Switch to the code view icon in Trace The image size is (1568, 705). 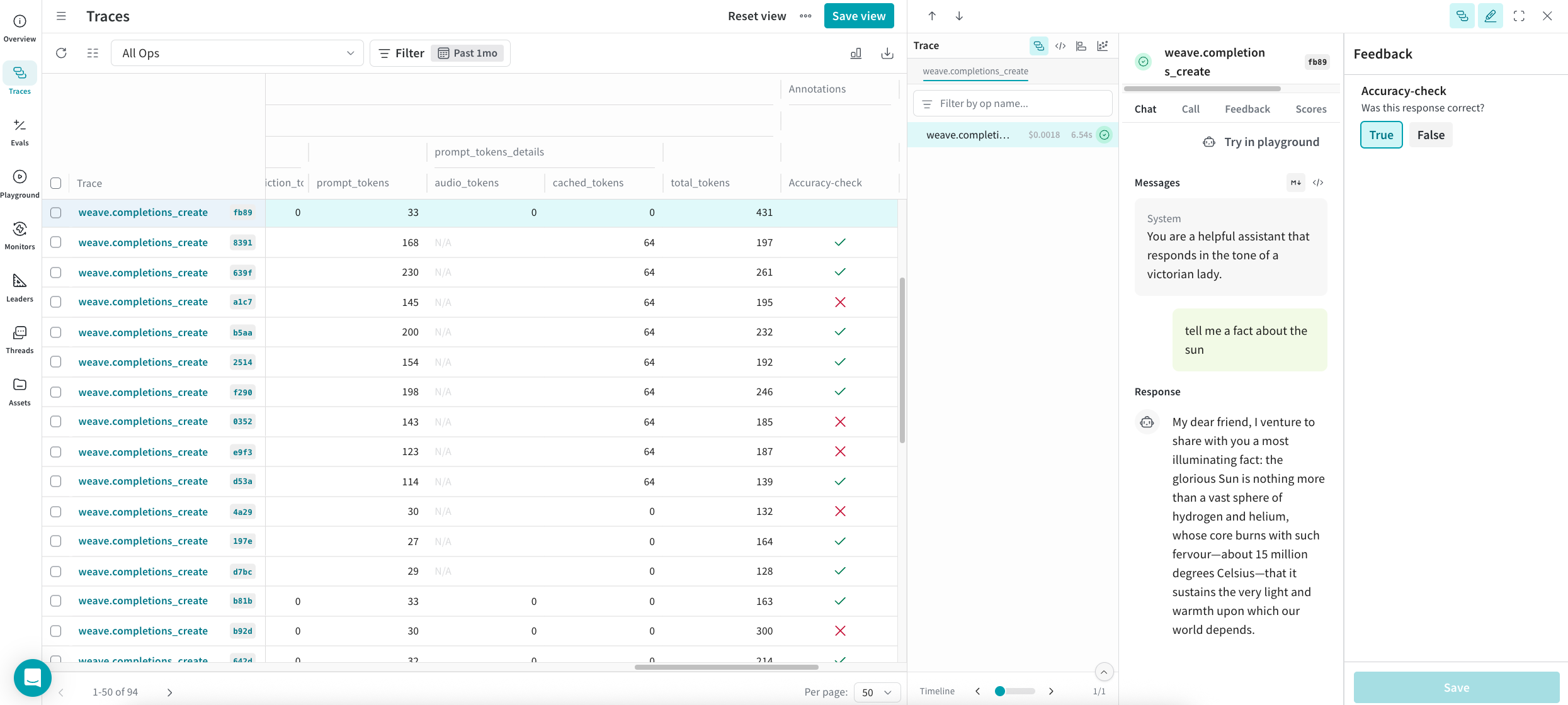(1060, 46)
